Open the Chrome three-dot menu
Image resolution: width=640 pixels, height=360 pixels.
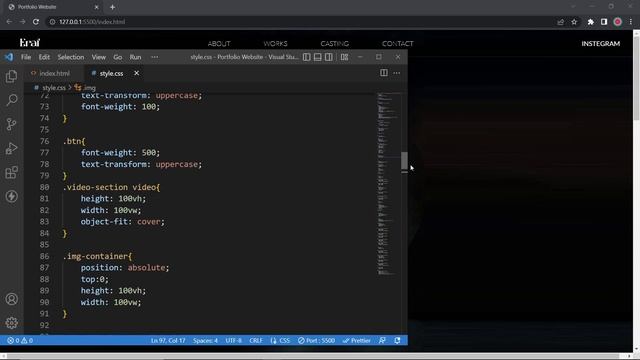[x=631, y=22]
